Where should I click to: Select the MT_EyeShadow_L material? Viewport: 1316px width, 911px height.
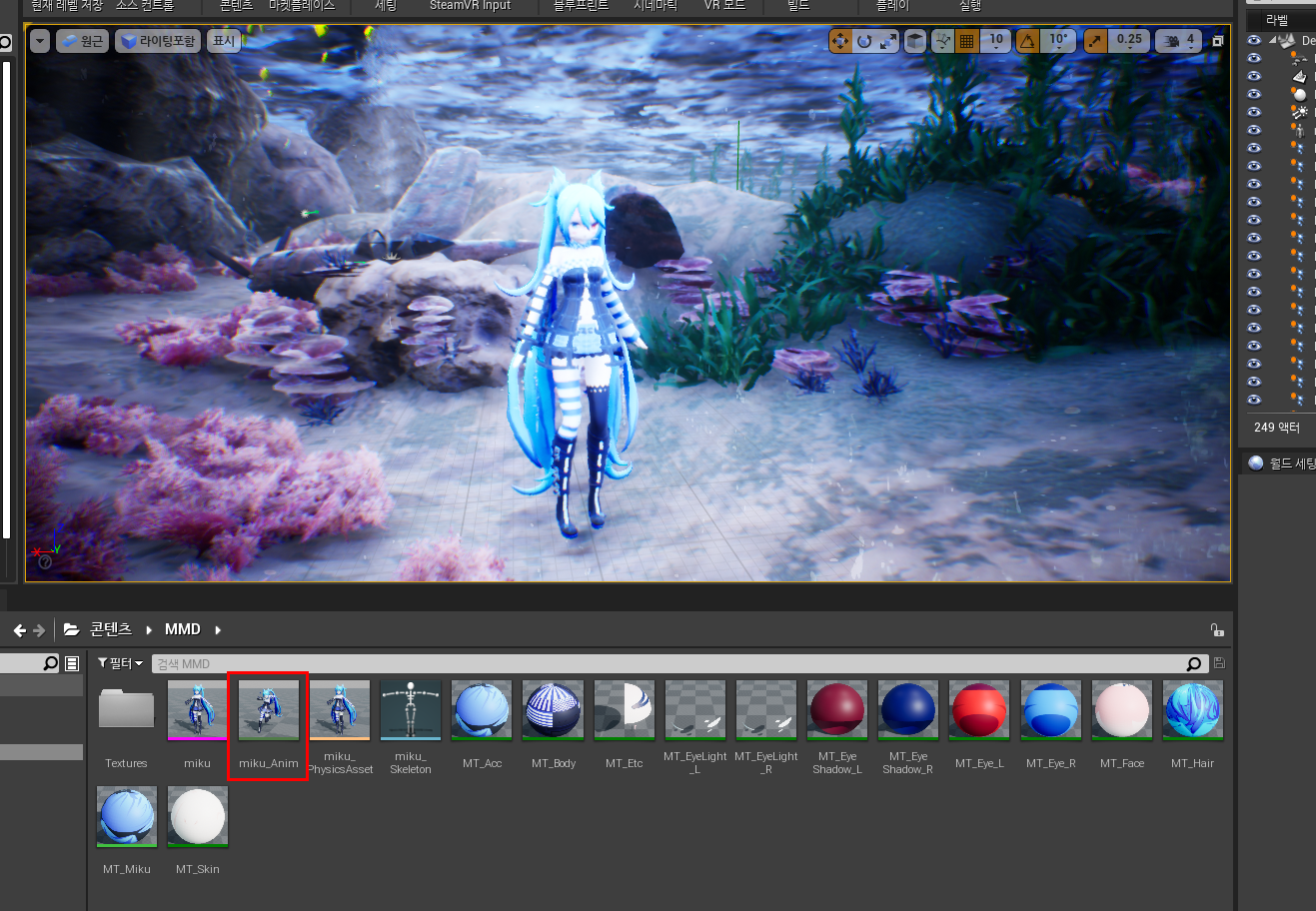[837, 726]
